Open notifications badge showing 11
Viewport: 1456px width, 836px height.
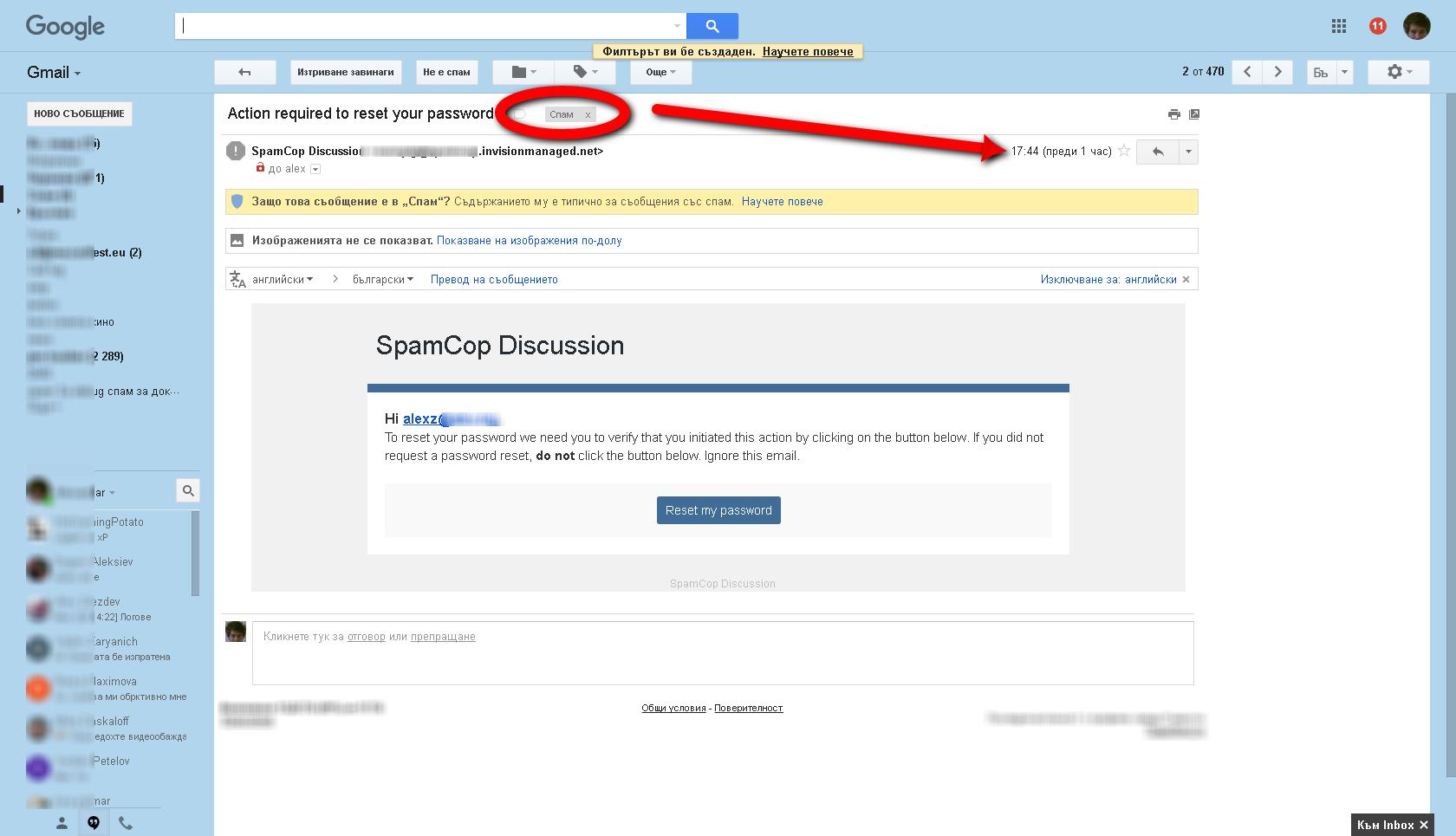[x=1377, y=26]
